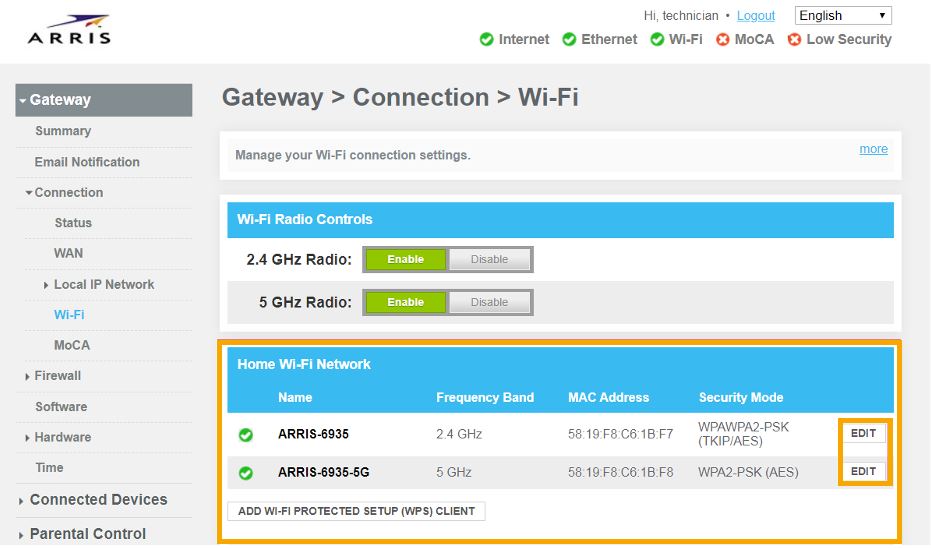This screenshot has width=931, height=548.
Task: Go to Connection Status page
Action: (x=73, y=223)
